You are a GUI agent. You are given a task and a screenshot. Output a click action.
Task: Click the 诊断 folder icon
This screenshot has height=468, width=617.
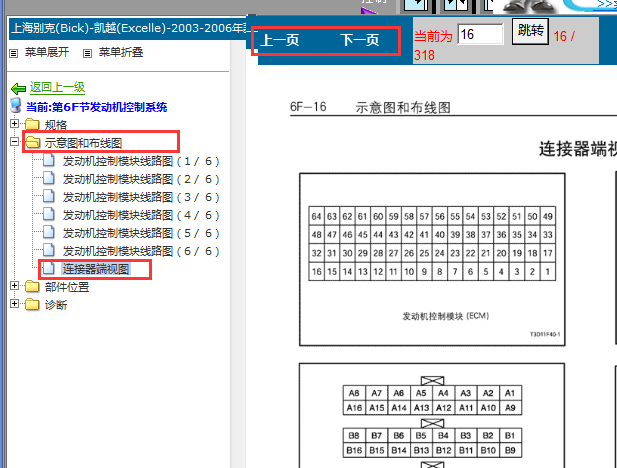tap(32, 305)
